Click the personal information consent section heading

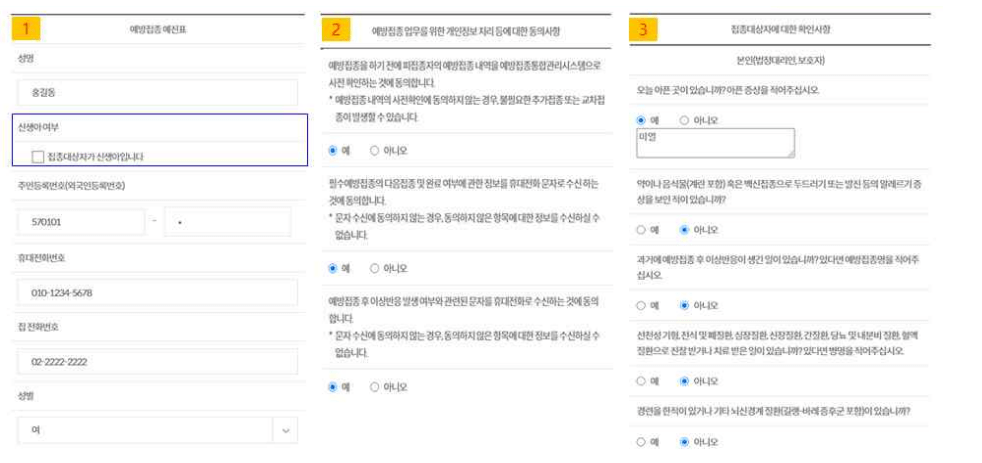coord(466,31)
